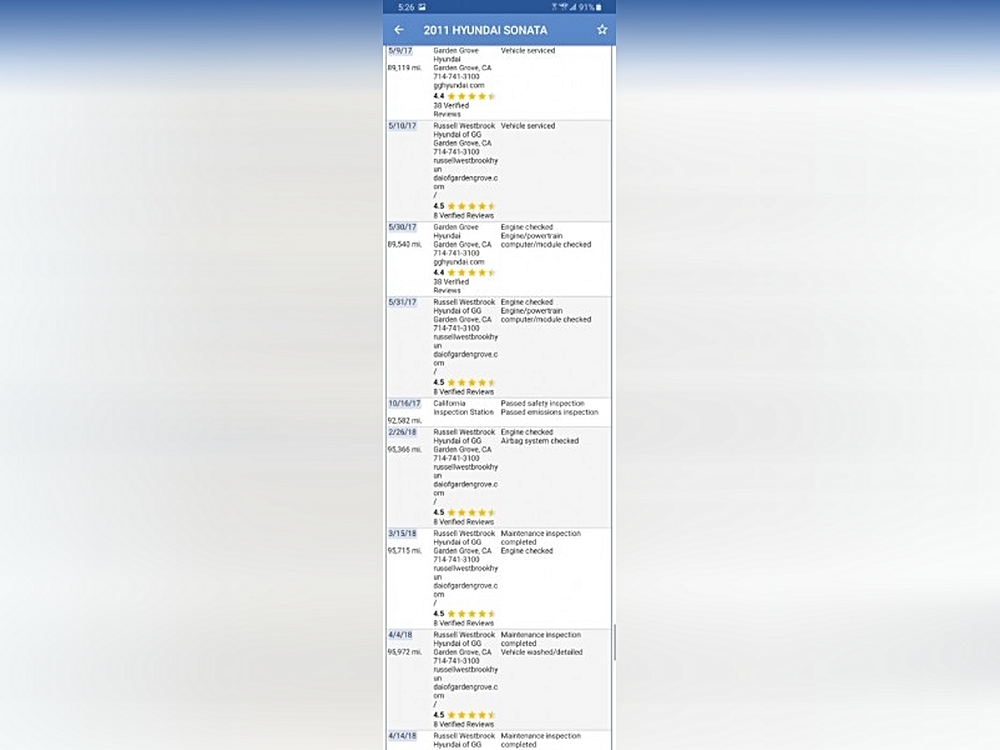Click Garden Grove Hyundai name in 5/9/17 row
This screenshot has width=1000, height=750.
(456, 55)
